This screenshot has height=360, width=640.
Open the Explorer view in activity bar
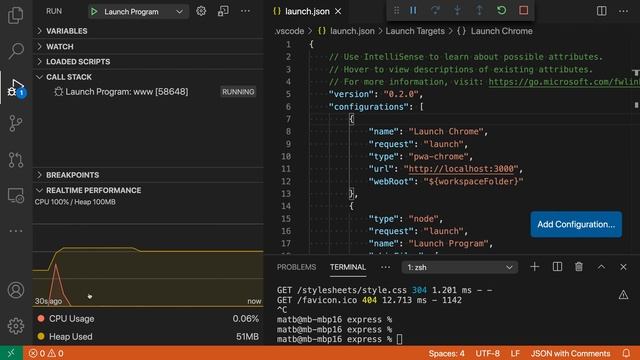point(16,15)
